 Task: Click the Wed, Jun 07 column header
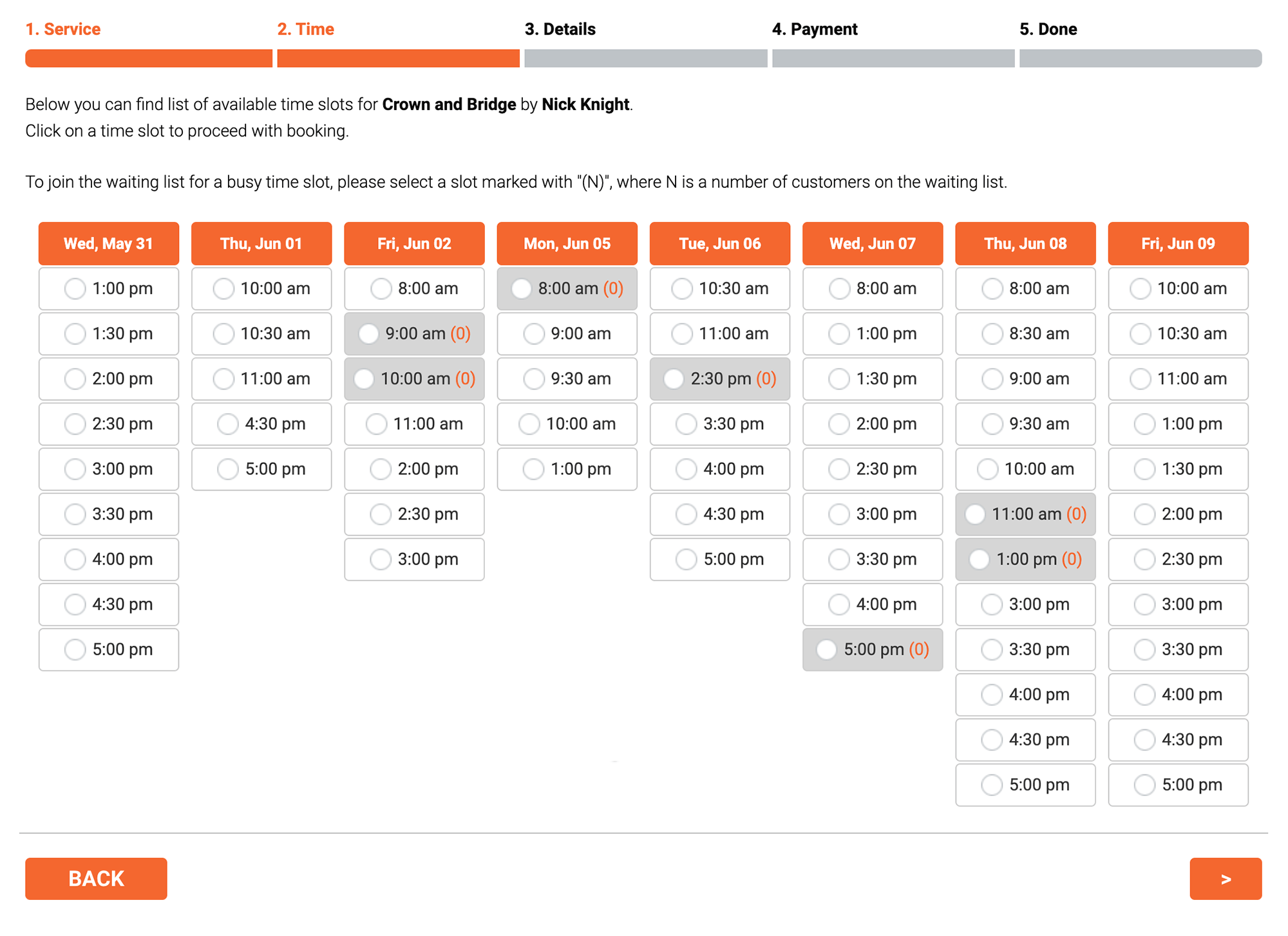(x=873, y=243)
